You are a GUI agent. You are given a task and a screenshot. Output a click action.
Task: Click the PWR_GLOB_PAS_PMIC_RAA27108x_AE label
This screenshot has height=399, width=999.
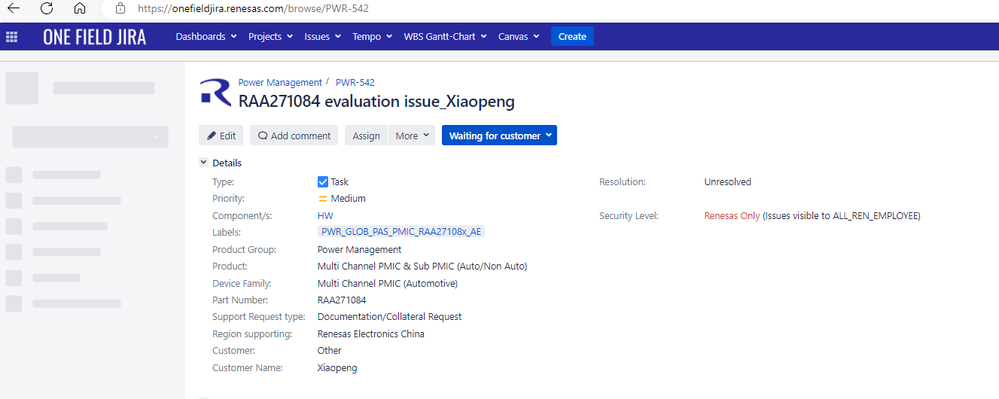click(401, 232)
